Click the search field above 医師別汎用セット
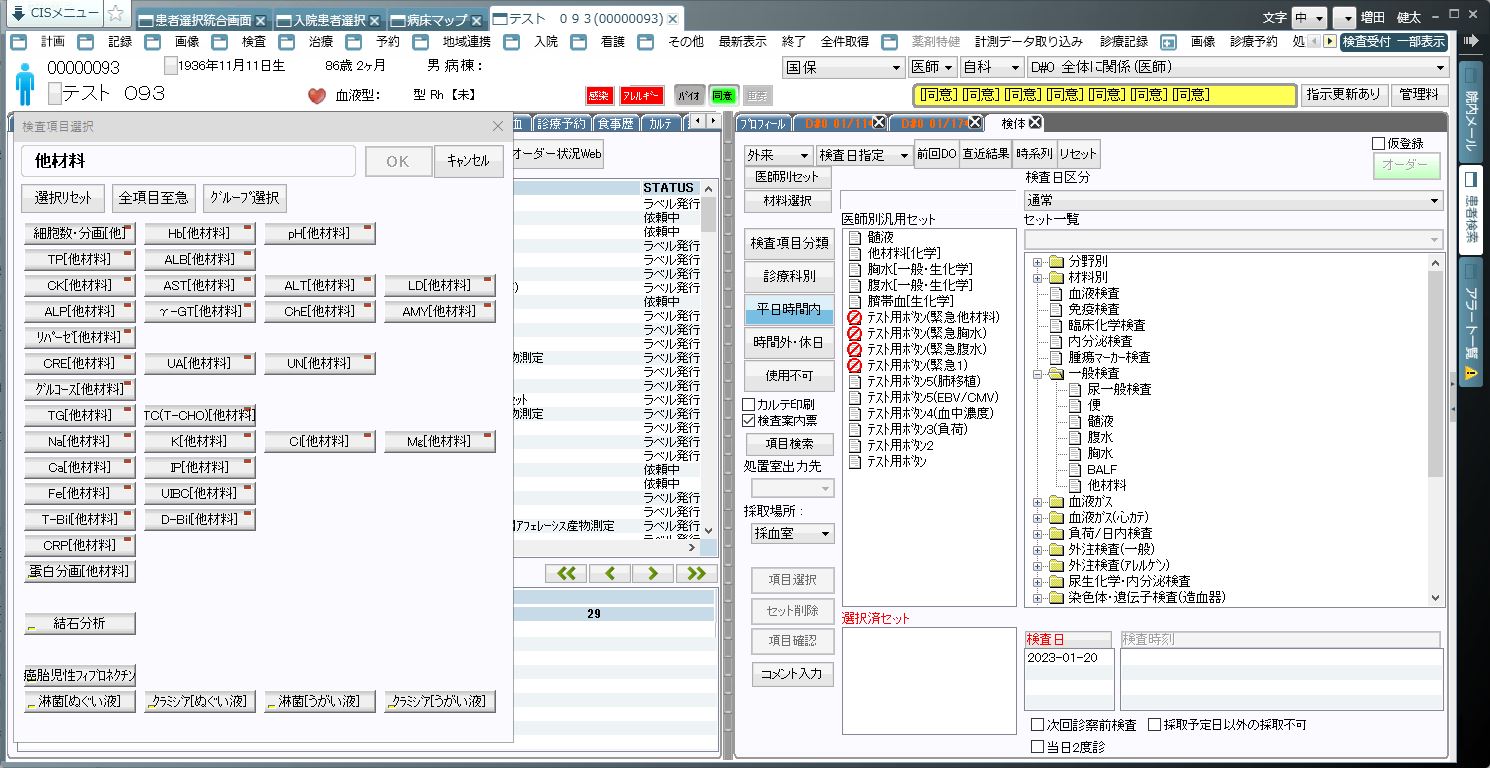 click(x=927, y=198)
